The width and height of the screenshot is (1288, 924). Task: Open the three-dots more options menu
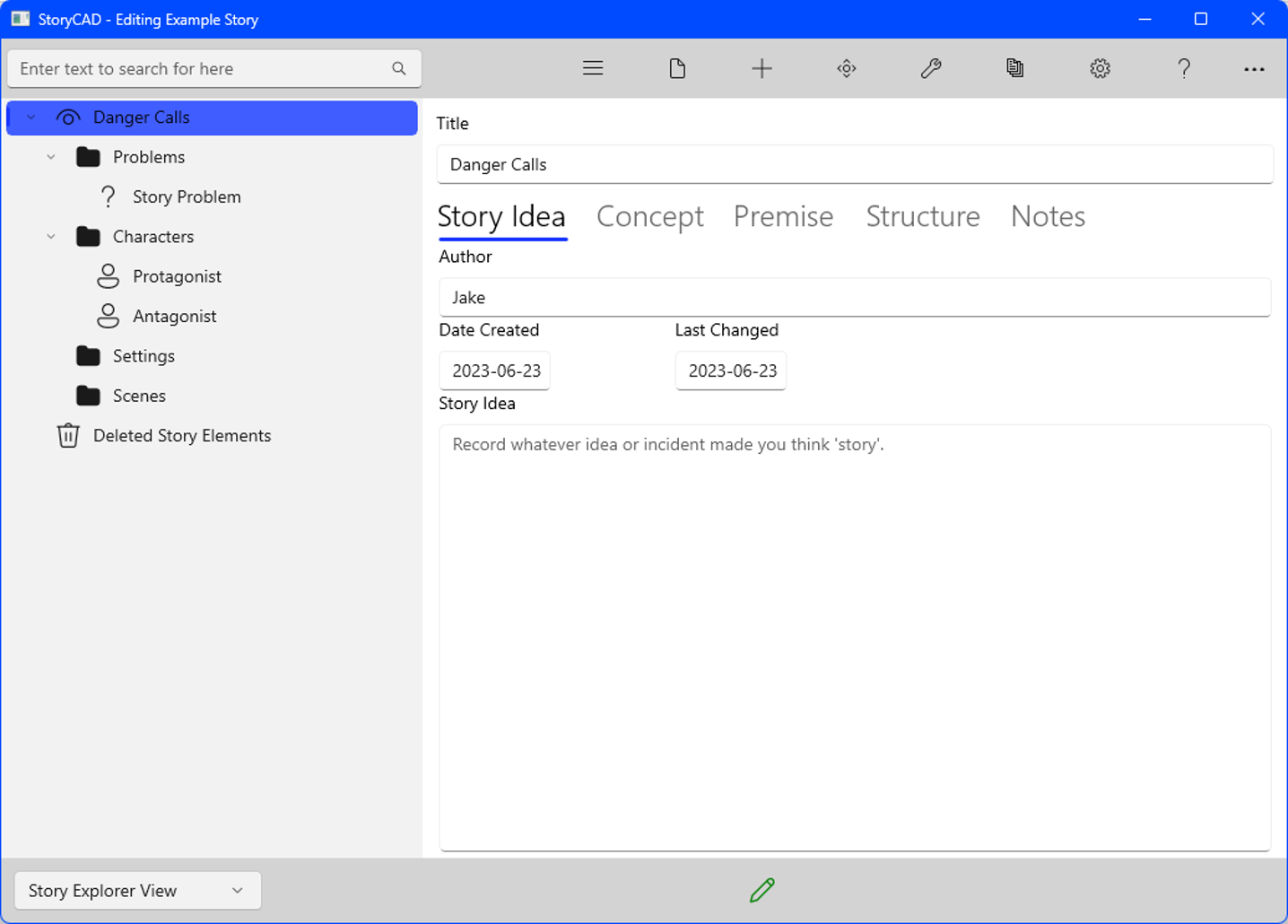[1254, 69]
